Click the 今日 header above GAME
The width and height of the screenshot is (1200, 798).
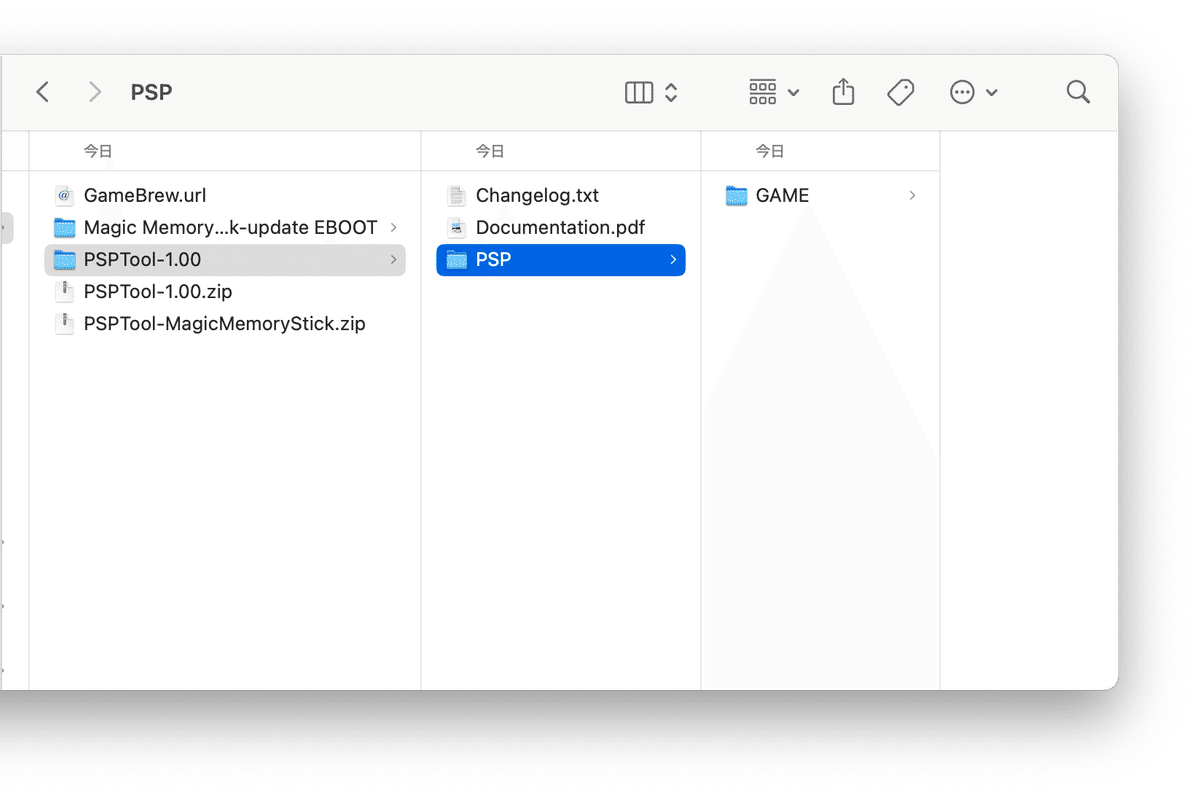pyautogui.click(x=770, y=151)
